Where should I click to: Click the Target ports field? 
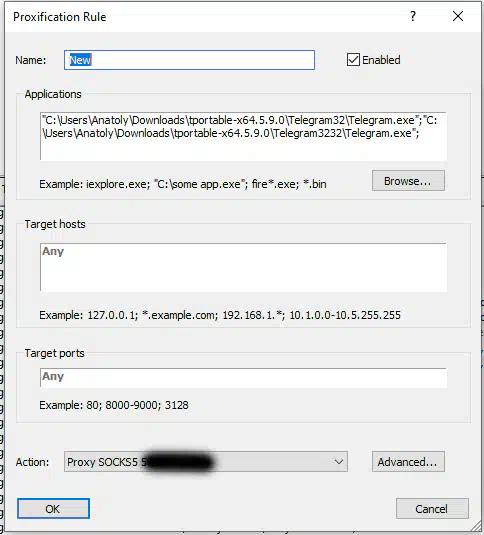click(x=243, y=377)
